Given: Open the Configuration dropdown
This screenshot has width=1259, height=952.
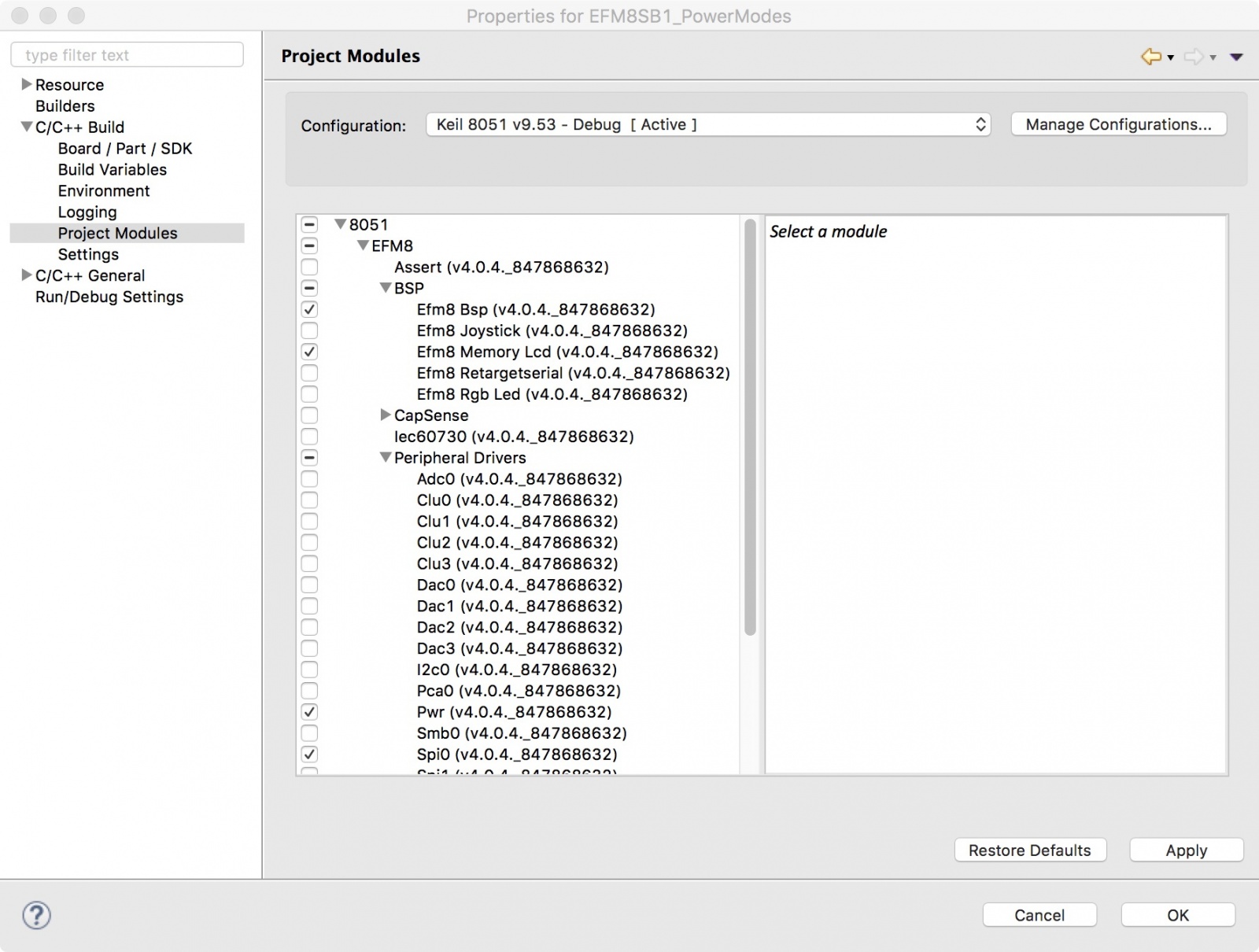Looking at the screenshot, I should (707, 124).
